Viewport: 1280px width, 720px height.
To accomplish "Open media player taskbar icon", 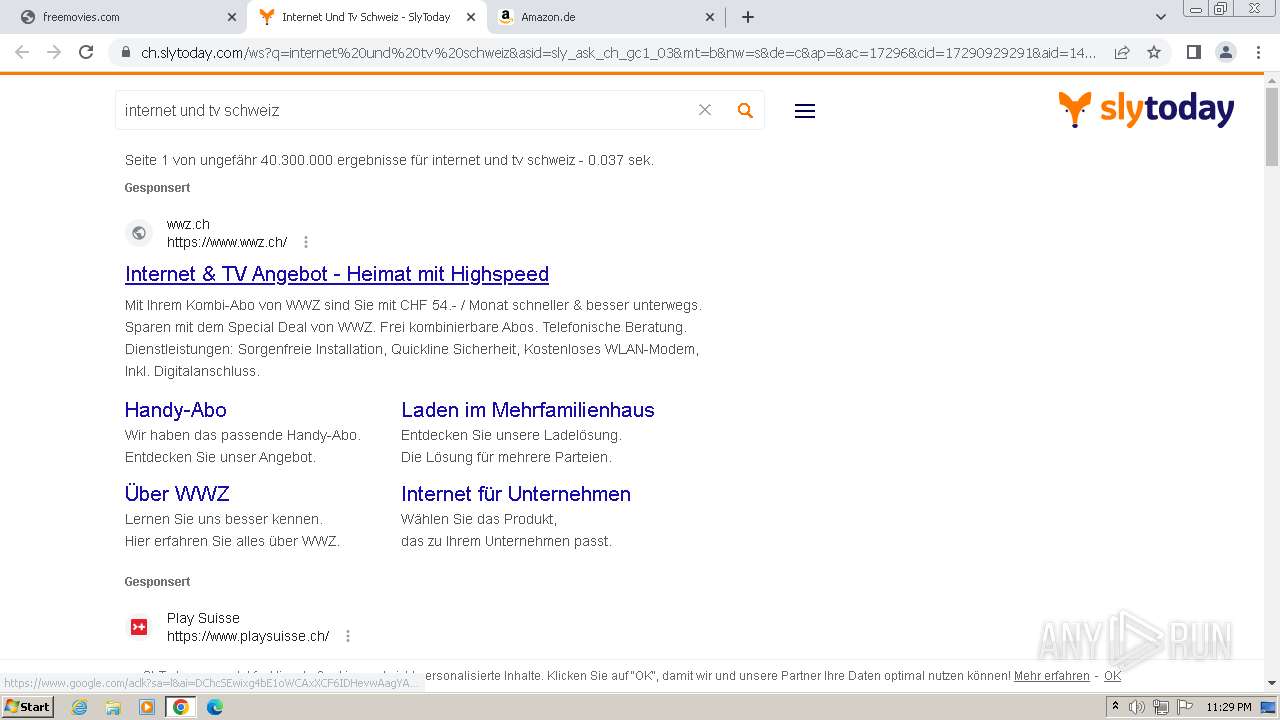I will pos(147,707).
